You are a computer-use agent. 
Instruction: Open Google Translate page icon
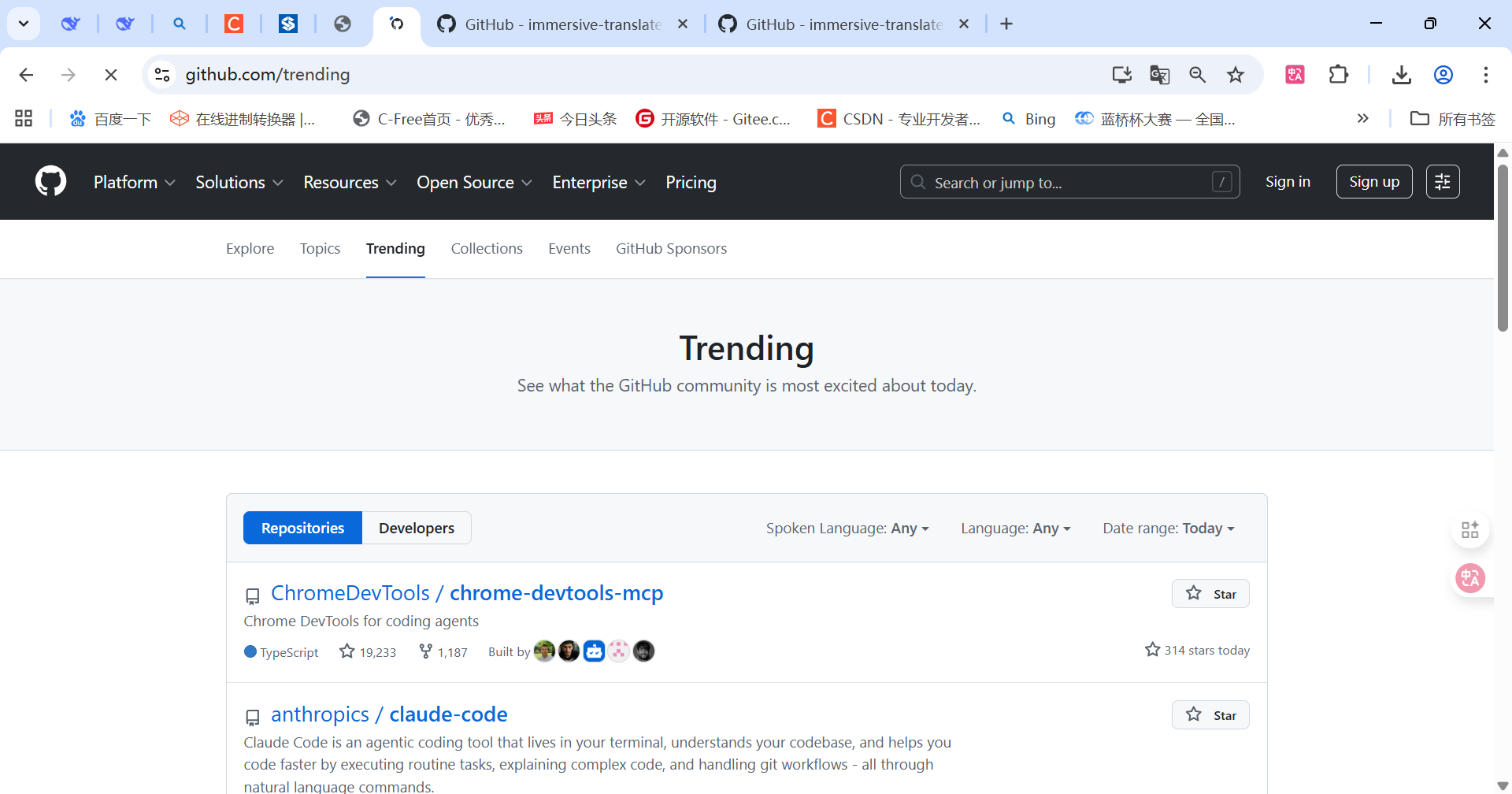click(1159, 75)
